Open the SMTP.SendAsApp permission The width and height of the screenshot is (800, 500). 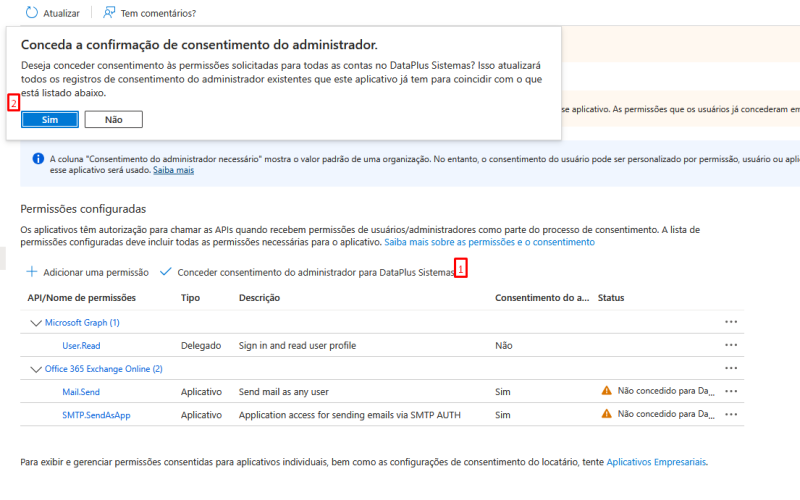pyautogui.click(x=96, y=415)
